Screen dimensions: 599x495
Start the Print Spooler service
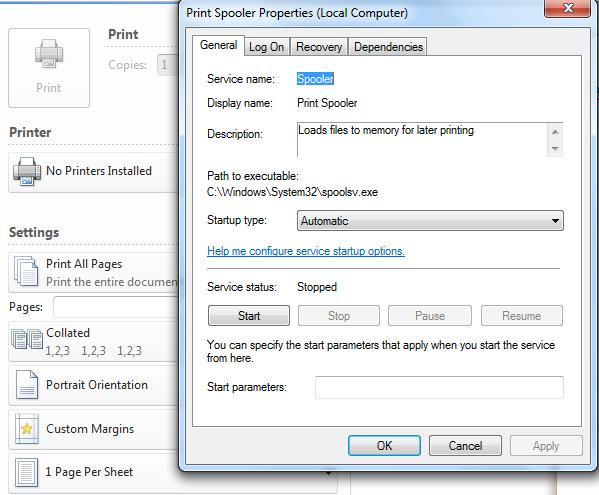click(x=249, y=316)
